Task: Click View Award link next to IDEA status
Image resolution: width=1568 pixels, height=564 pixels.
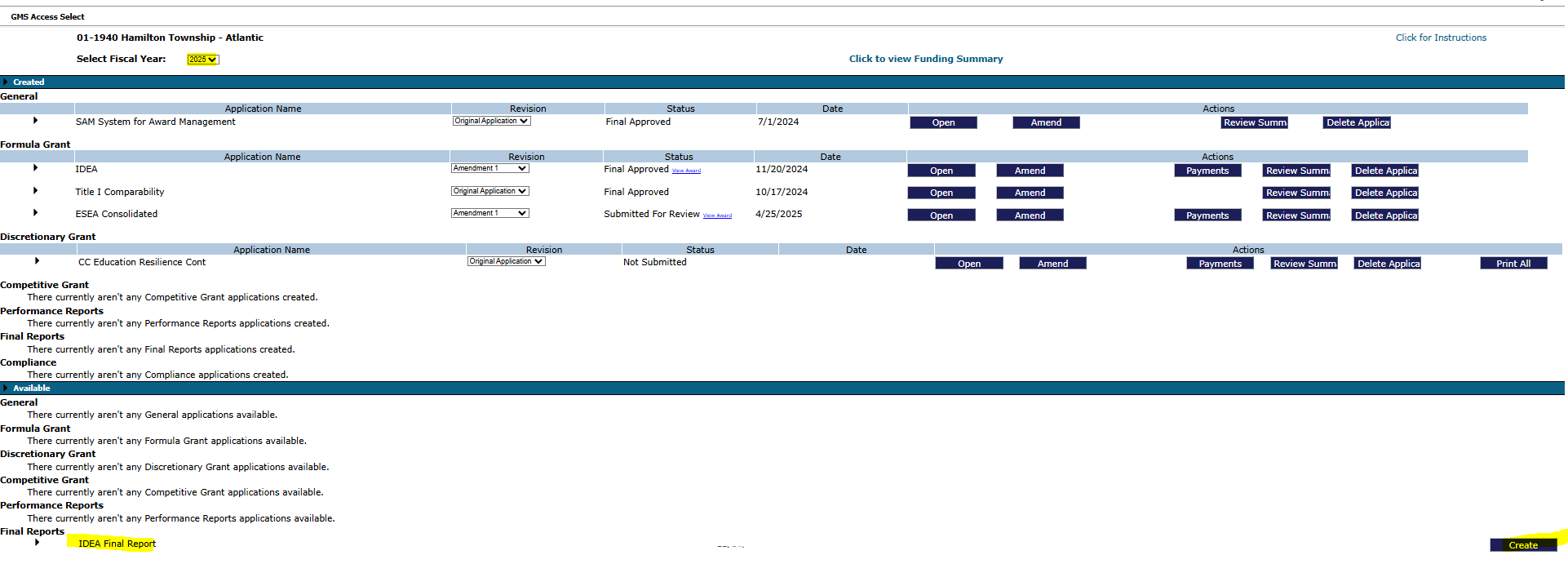Action: point(686,171)
